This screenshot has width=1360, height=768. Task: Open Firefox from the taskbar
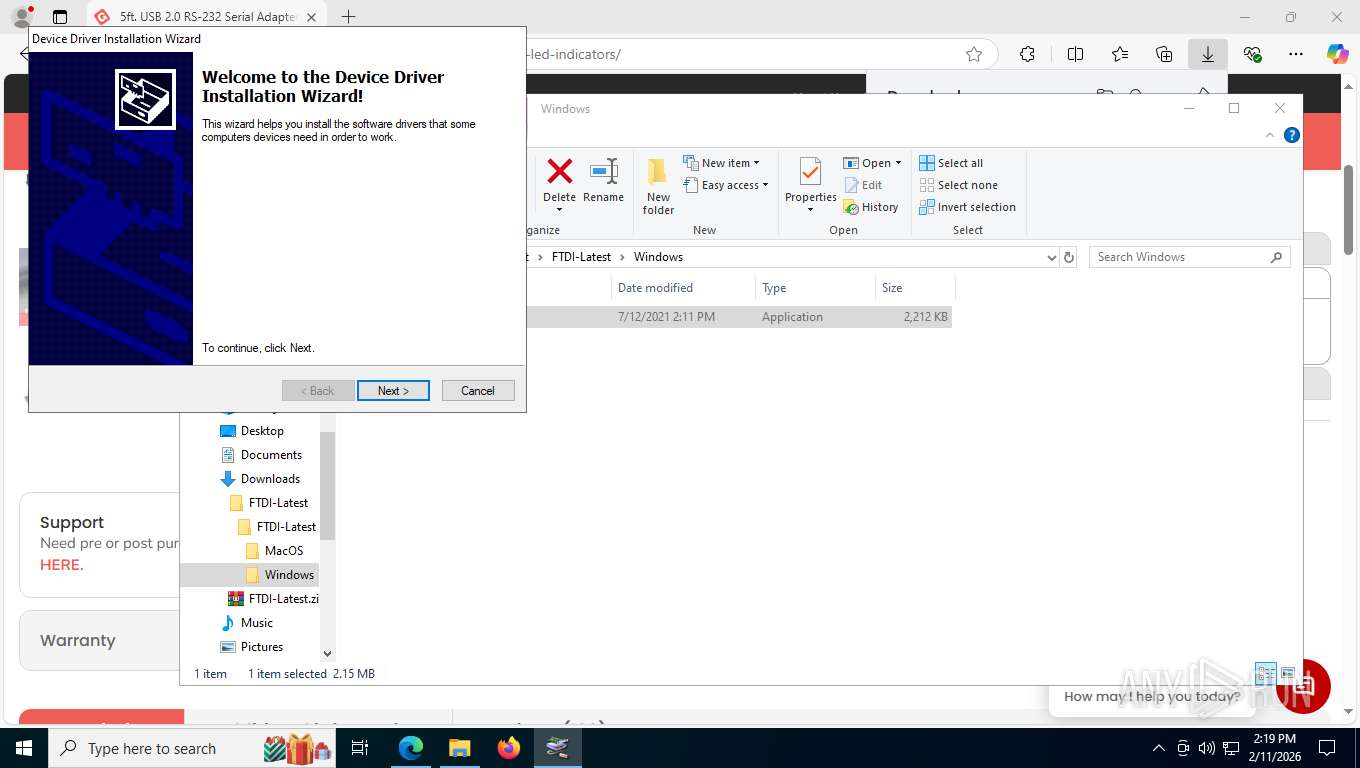pyautogui.click(x=509, y=748)
